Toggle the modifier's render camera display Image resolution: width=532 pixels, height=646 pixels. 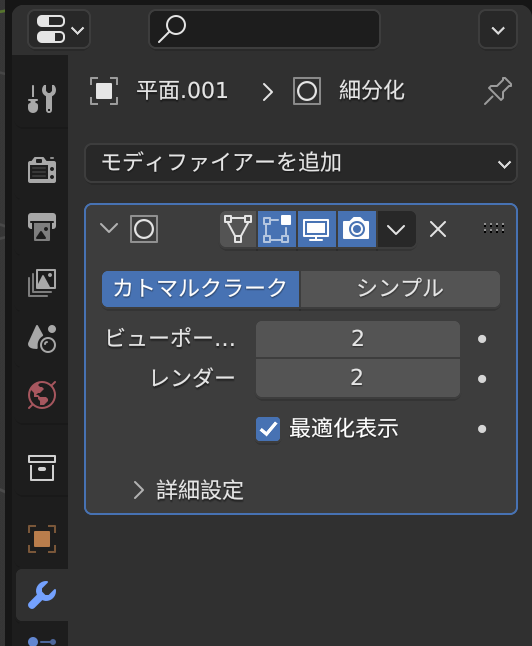click(x=356, y=229)
